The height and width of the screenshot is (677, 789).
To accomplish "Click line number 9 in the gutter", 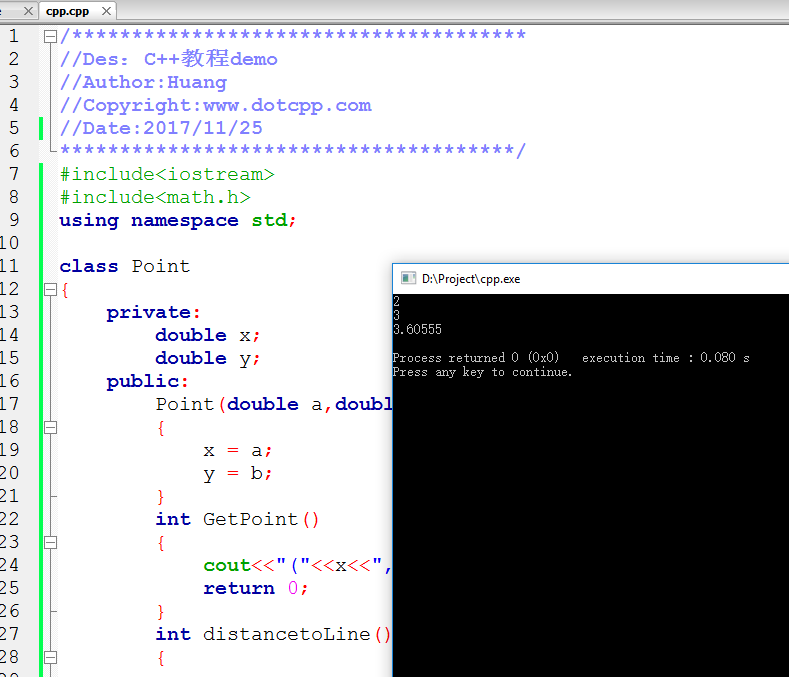I will 13,220.
